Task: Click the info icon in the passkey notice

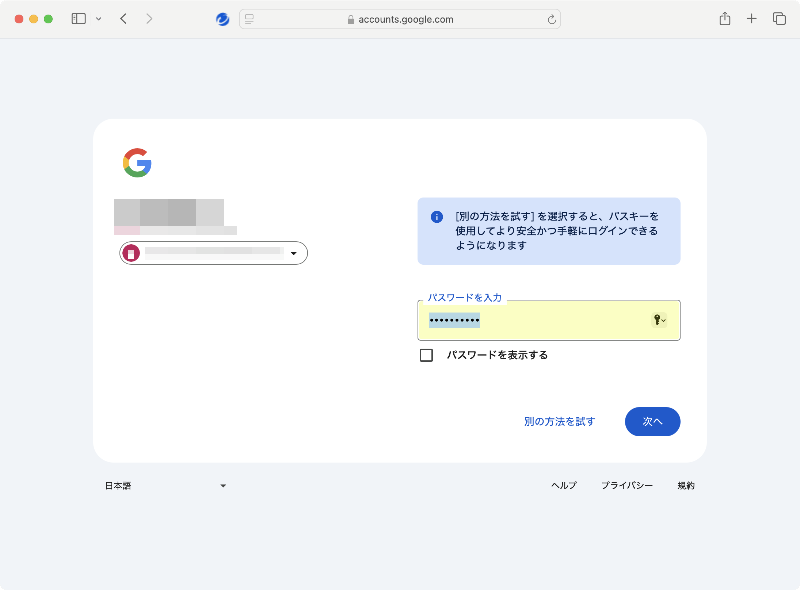Action: click(437, 217)
